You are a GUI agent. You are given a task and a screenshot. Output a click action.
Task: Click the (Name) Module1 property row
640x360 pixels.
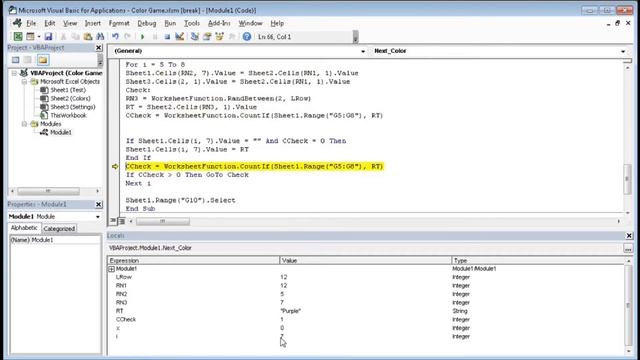coord(55,240)
